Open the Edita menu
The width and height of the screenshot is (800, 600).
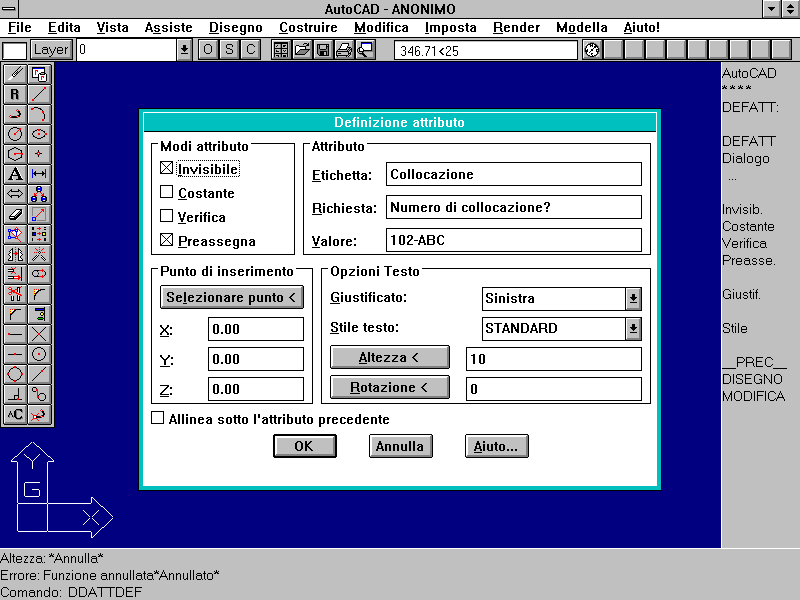click(64, 28)
